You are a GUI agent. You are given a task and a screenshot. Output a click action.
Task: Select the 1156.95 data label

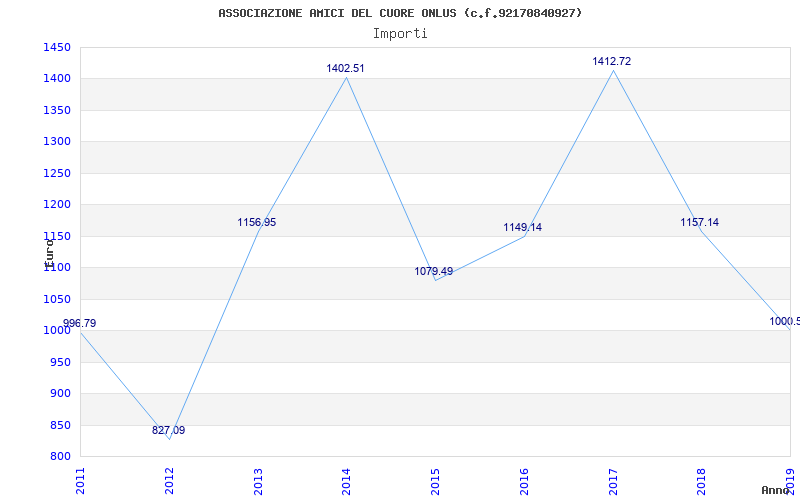click(x=257, y=222)
